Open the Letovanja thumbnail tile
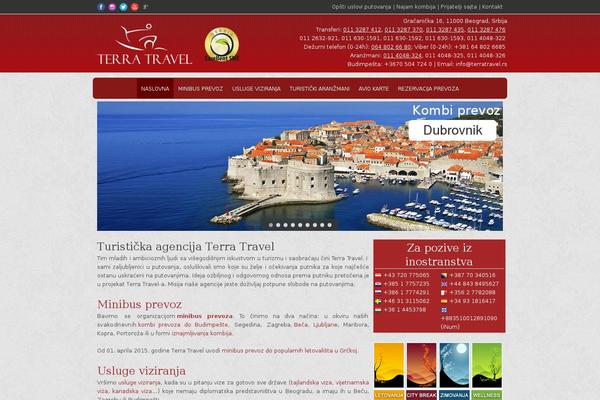The width and height of the screenshot is (600, 400). click(x=389, y=371)
